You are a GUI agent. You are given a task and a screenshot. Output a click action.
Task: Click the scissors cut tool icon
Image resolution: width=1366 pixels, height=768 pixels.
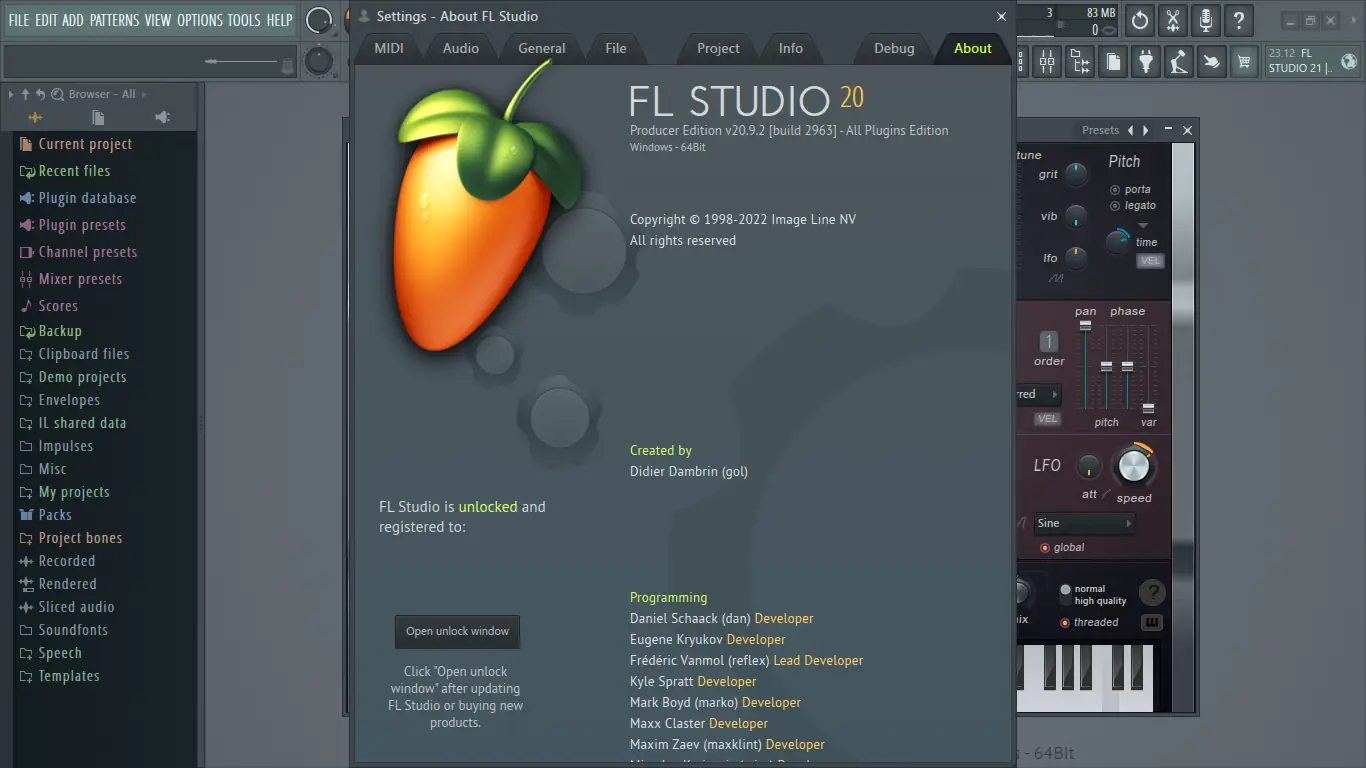(1172, 19)
